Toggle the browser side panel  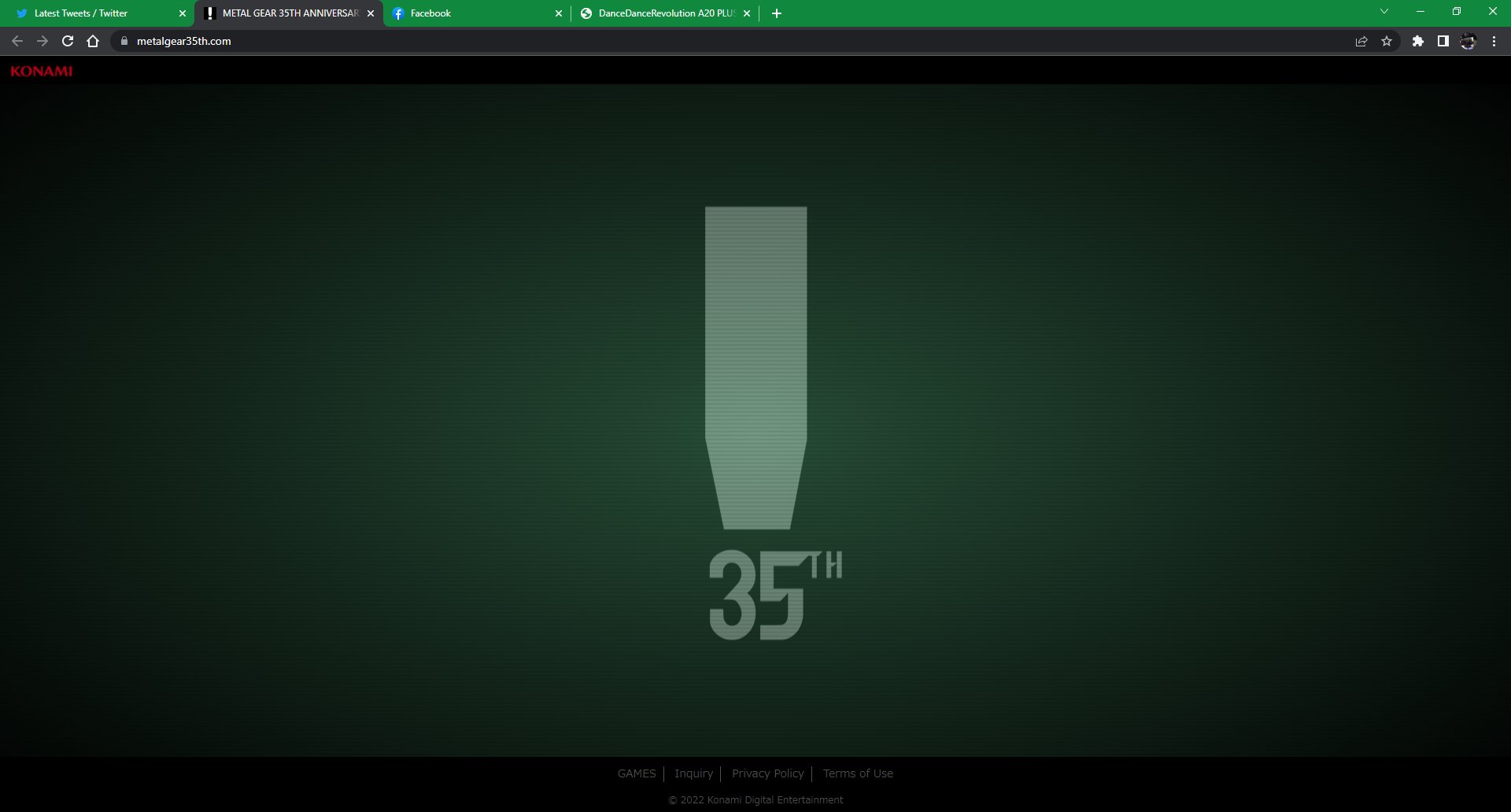tap(1443, 41)
